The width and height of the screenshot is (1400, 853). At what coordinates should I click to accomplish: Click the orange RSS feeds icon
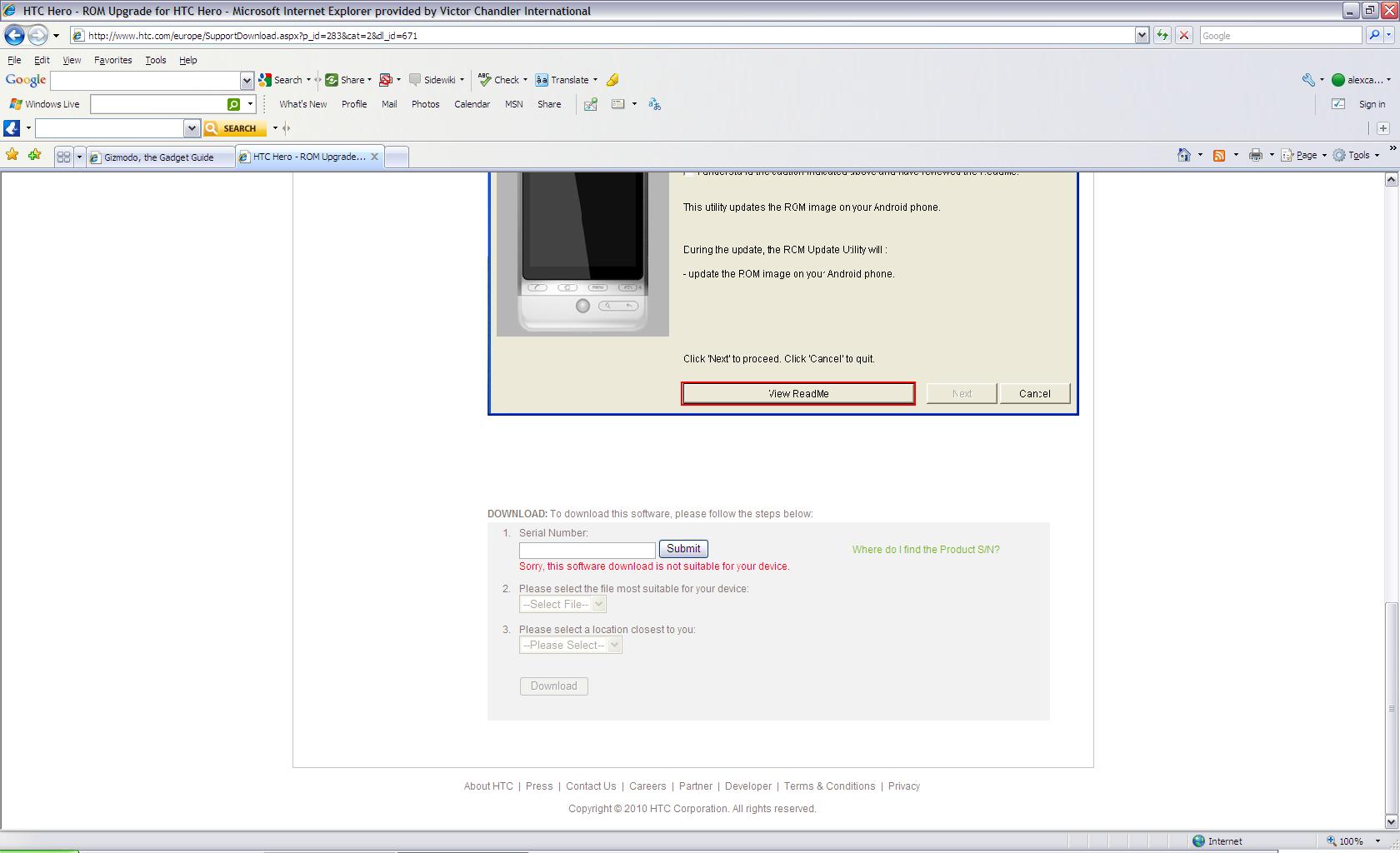pyautogui.click(x=1219, y=156)
